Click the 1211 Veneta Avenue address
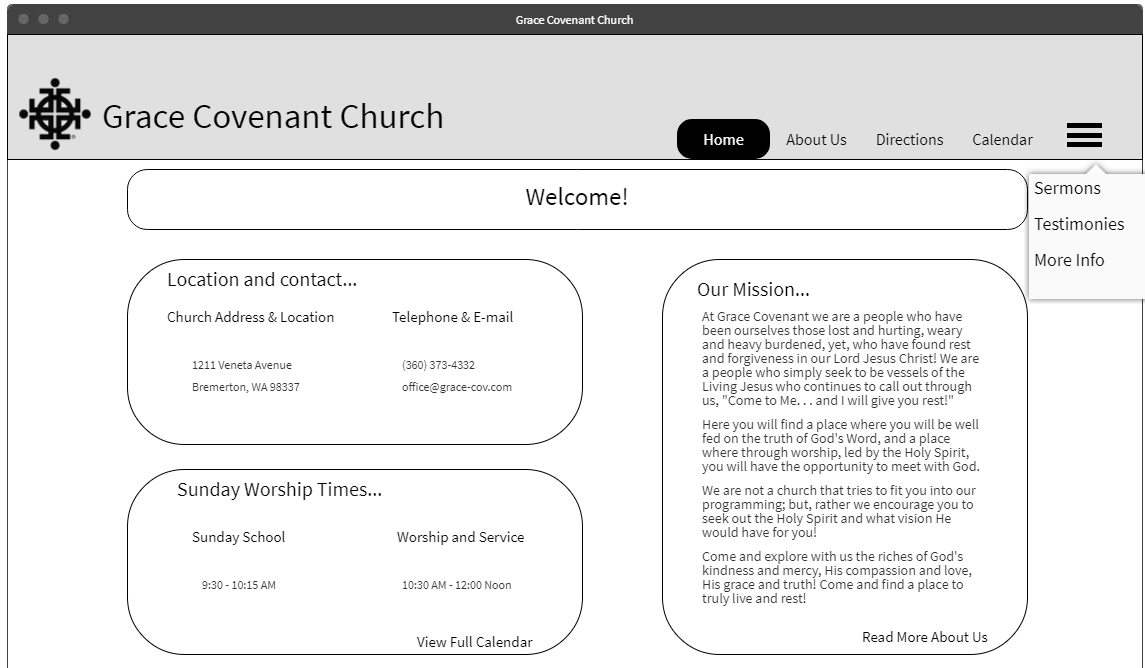 242,365
